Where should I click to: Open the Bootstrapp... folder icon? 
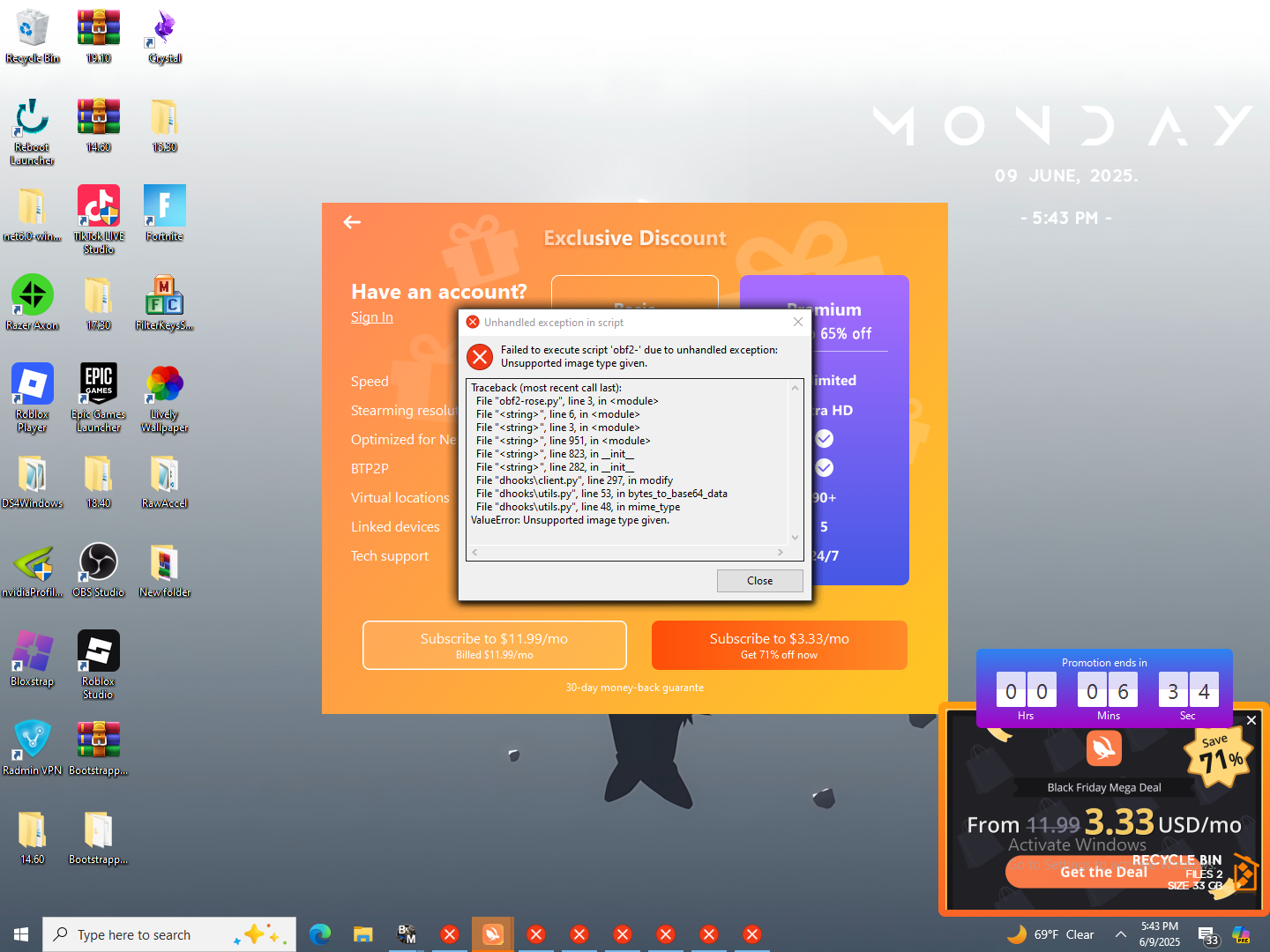click(x=99, y=838)
